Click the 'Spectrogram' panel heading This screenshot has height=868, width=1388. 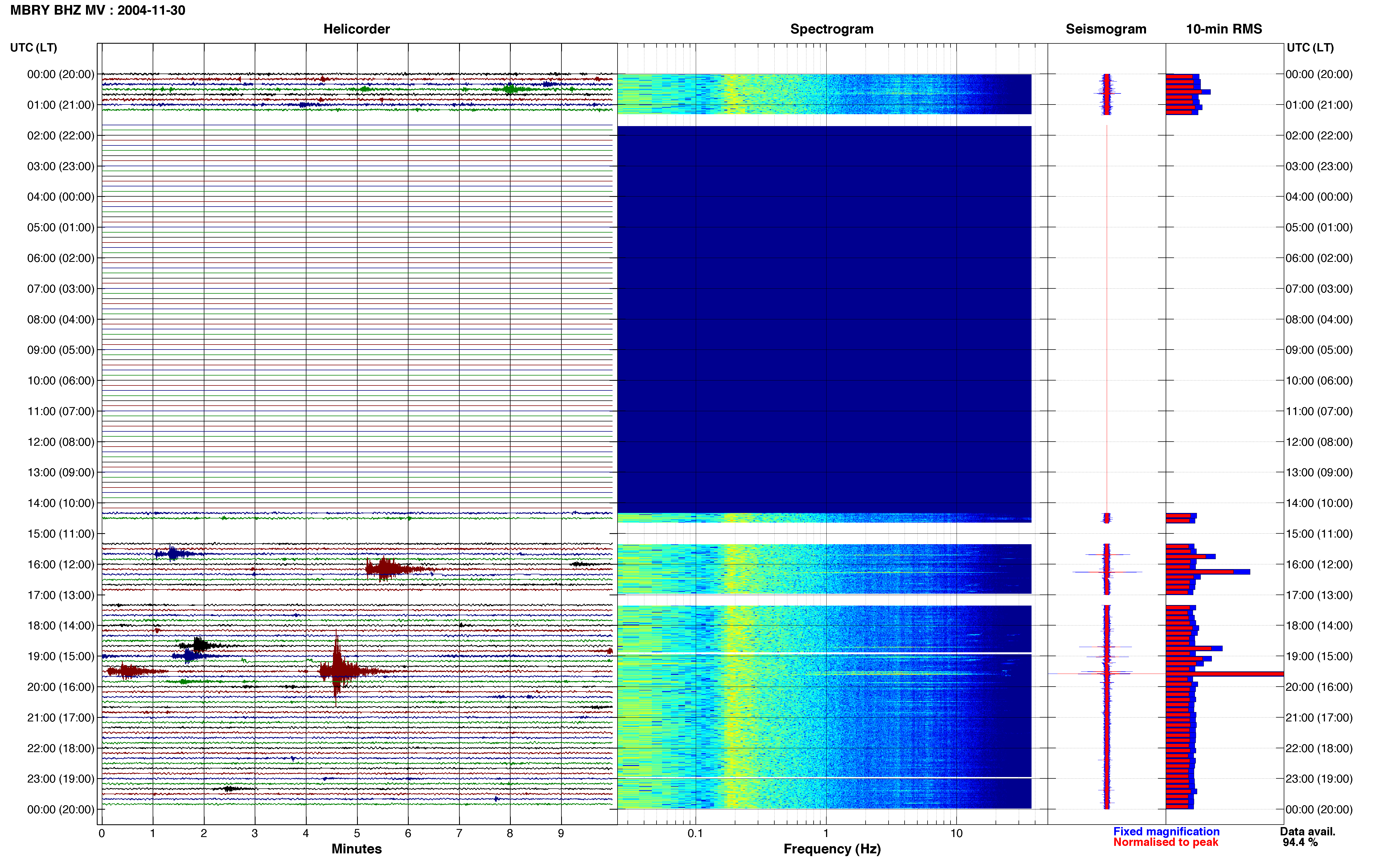832,29
